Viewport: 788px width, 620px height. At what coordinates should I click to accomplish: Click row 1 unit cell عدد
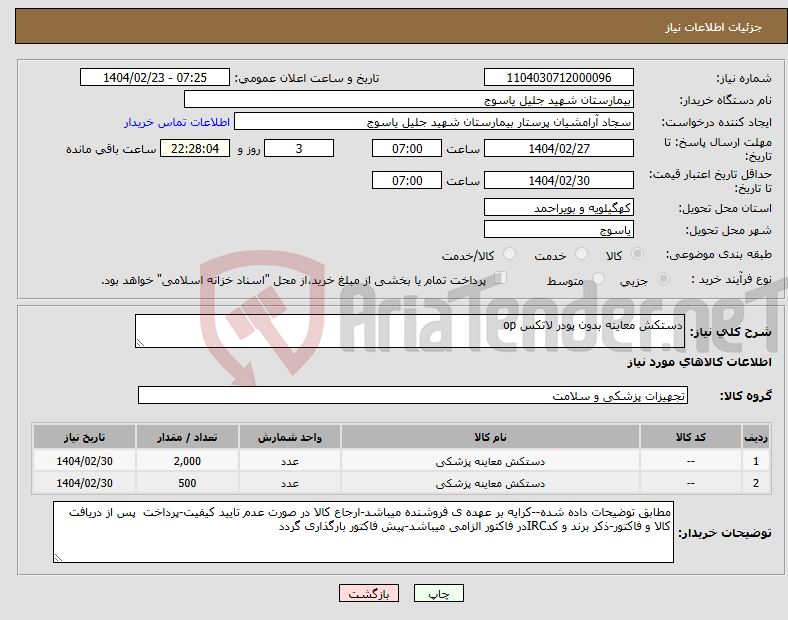289,461
